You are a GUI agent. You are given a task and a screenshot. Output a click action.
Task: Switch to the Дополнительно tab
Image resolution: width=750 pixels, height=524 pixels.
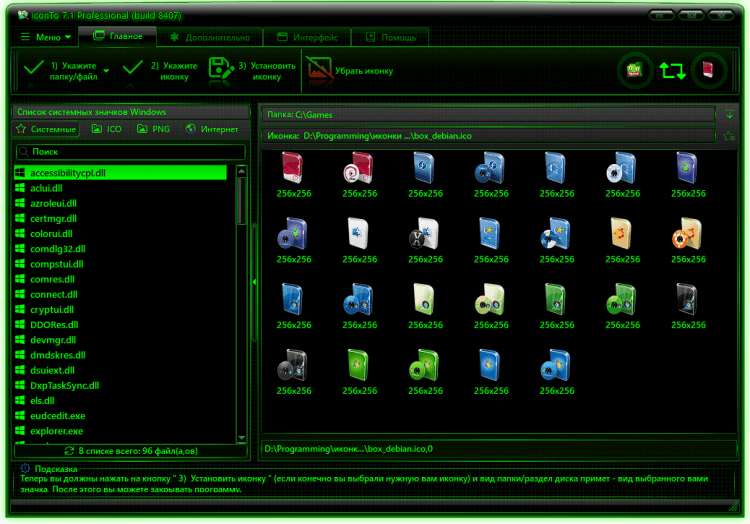(x=210, y=37)
